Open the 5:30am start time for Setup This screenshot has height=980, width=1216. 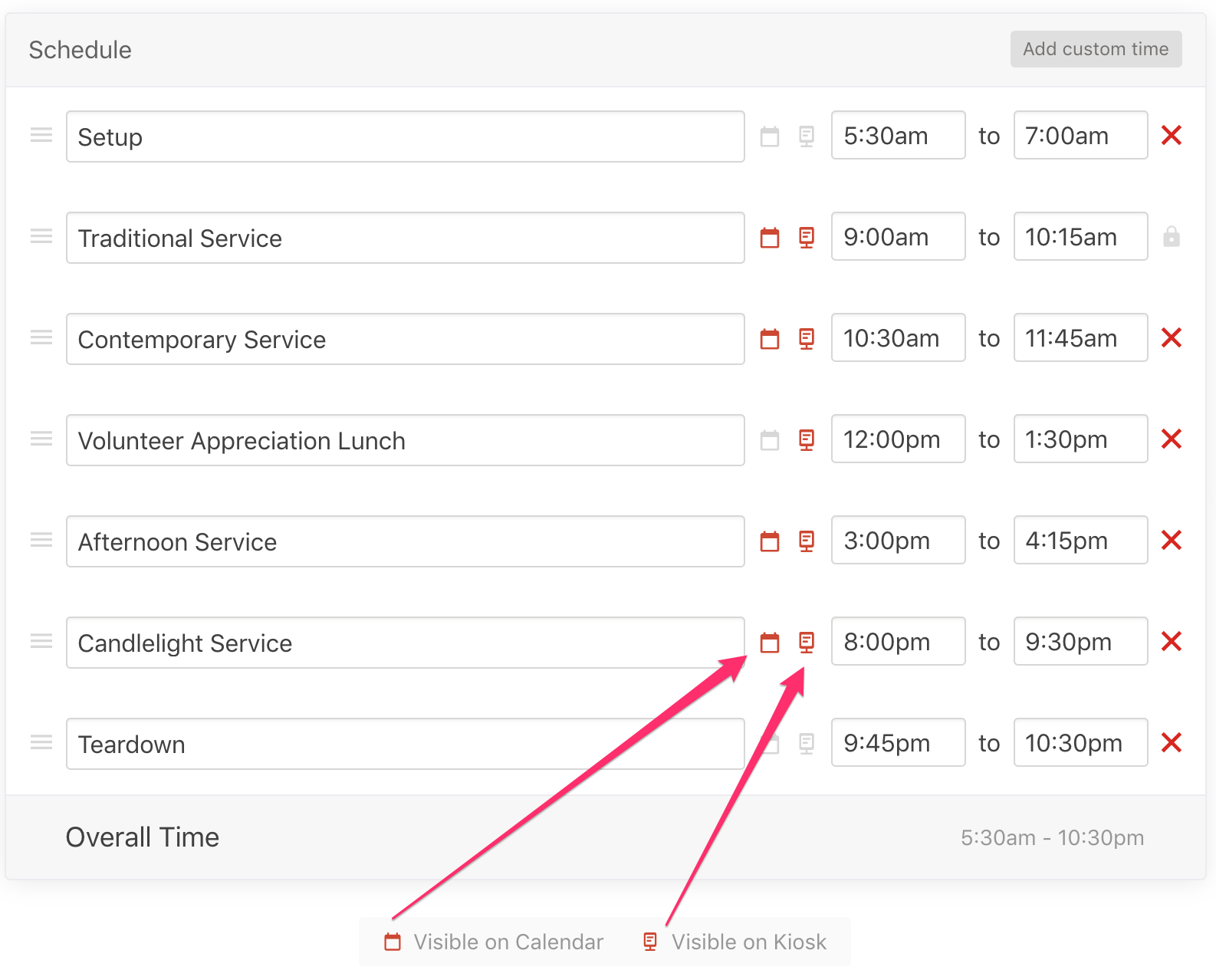(899, 135)
